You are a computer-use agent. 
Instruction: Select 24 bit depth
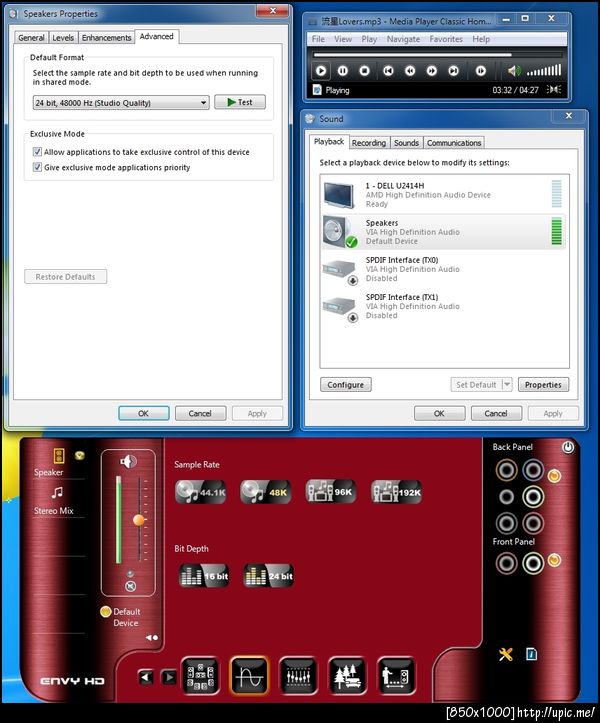pos(268,576)
